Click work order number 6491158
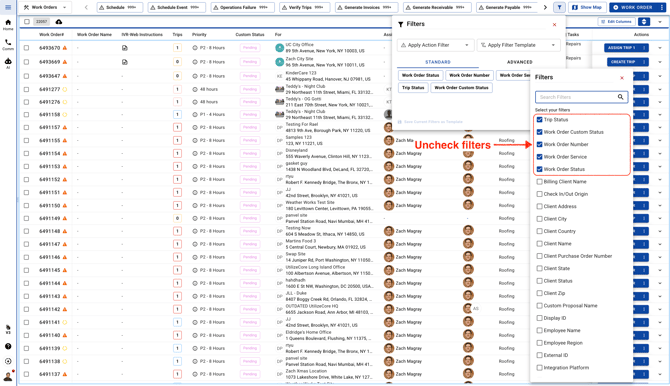Viewport: 670px width, 386px height. pyautogui.click(x=50, y=115)
